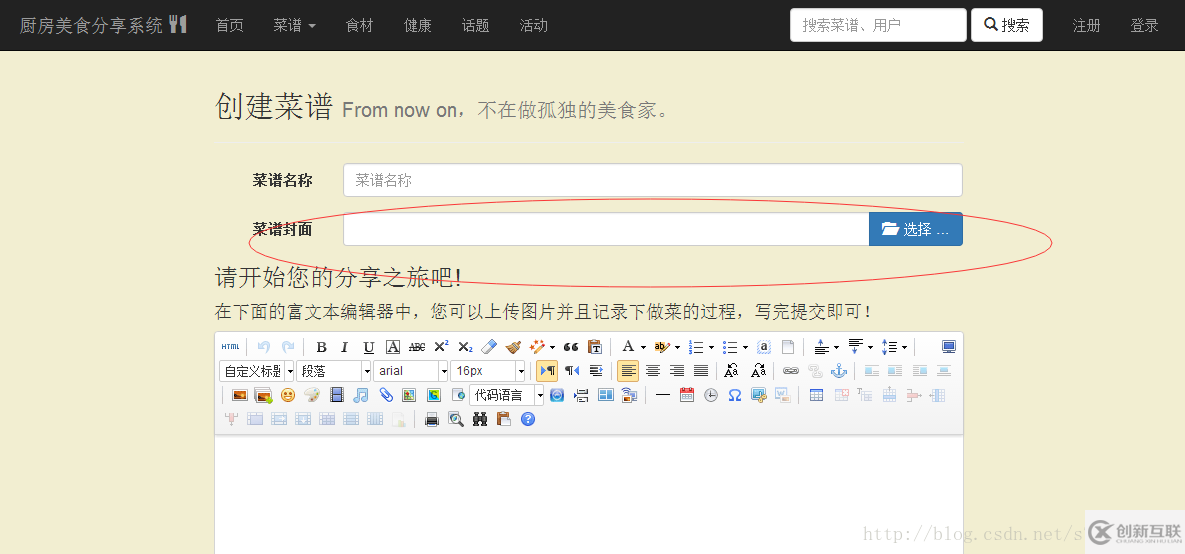Open fullscreen editor monitor icon
Screen dimensions: 1185x554
pyautogui.click(x=949, y=347)
